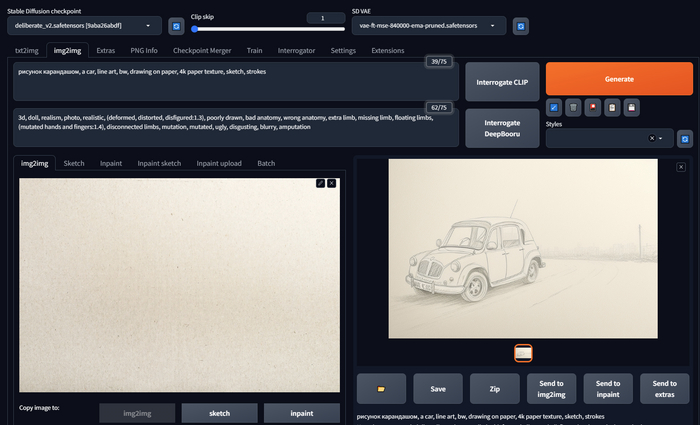
Task: Refresh the SD VAE list
Action: 520,25
